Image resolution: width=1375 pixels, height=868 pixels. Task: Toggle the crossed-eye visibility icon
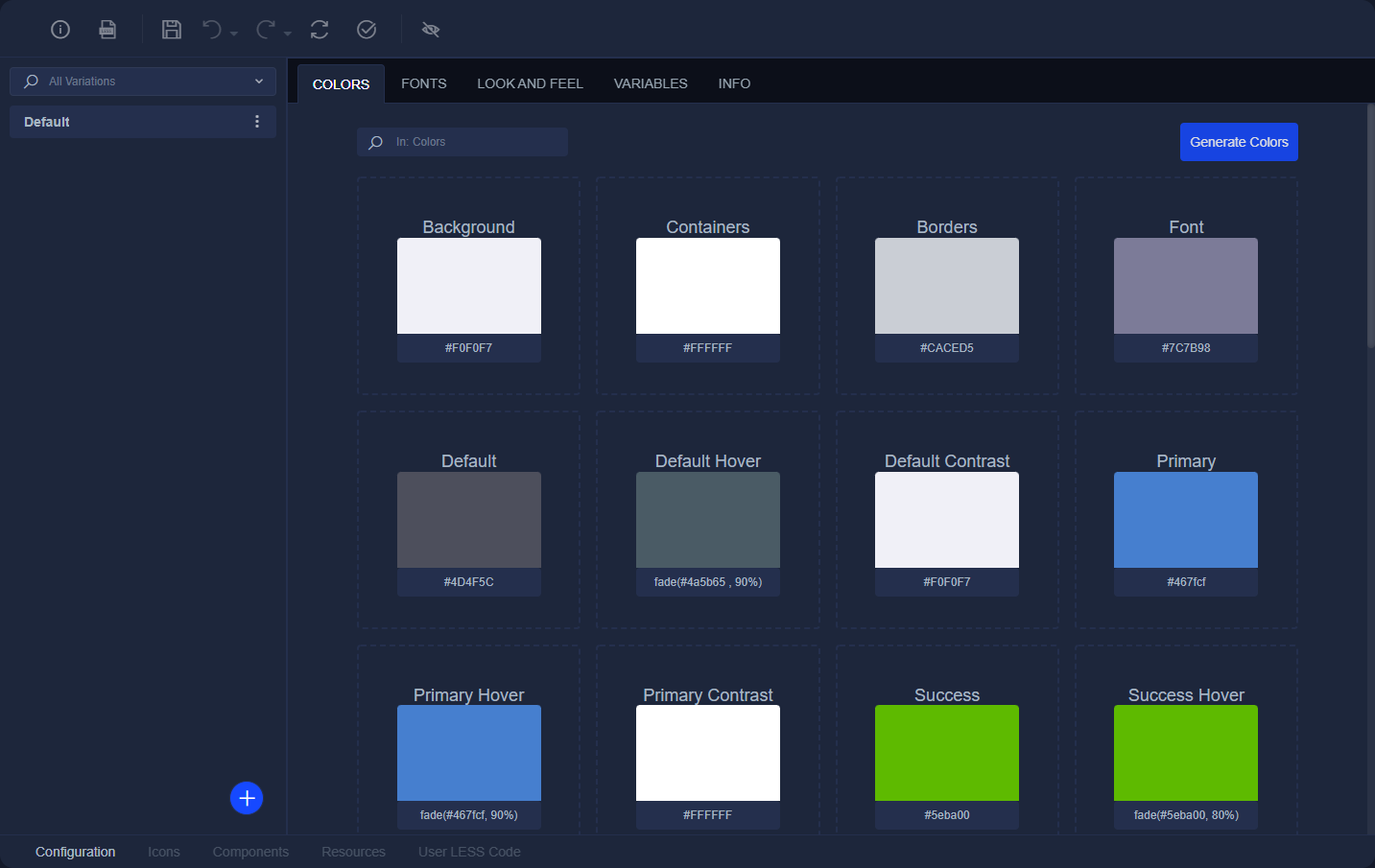tap(431, 30)
